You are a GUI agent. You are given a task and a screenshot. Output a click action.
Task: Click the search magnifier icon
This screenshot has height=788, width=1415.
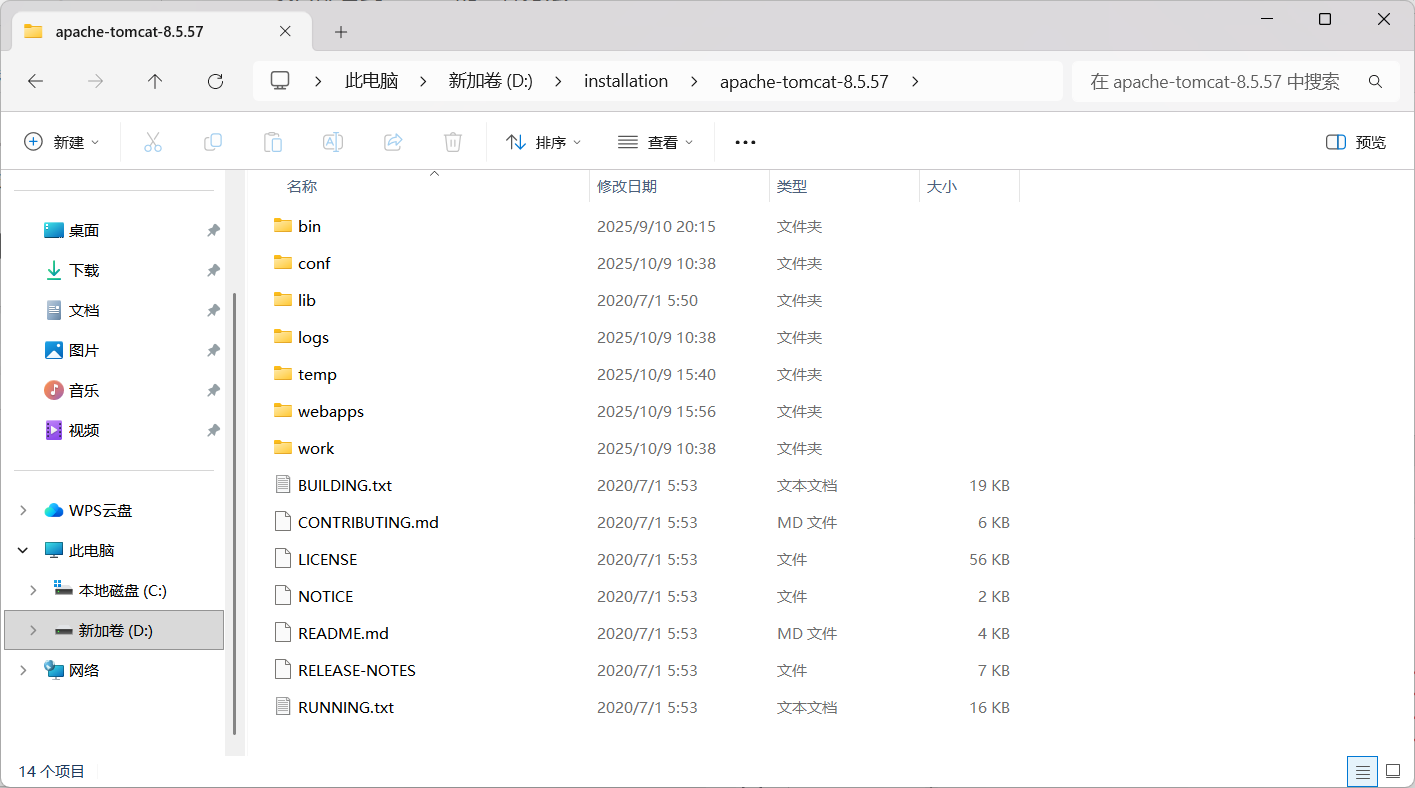point(1375,81)
